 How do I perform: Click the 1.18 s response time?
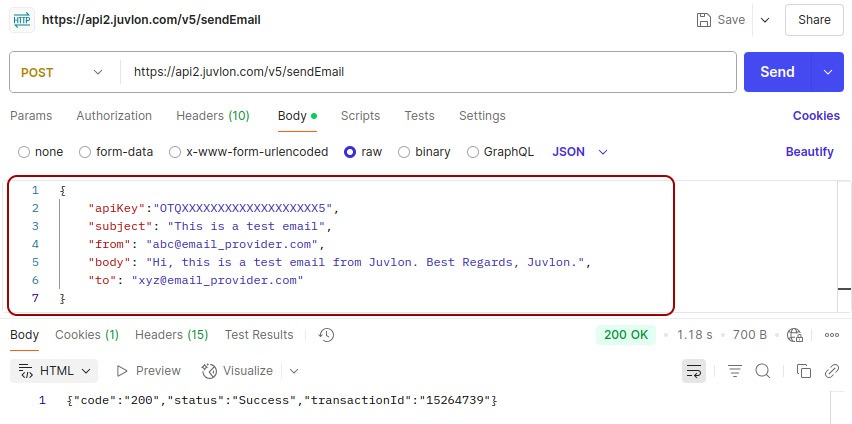tap(694, 335)
